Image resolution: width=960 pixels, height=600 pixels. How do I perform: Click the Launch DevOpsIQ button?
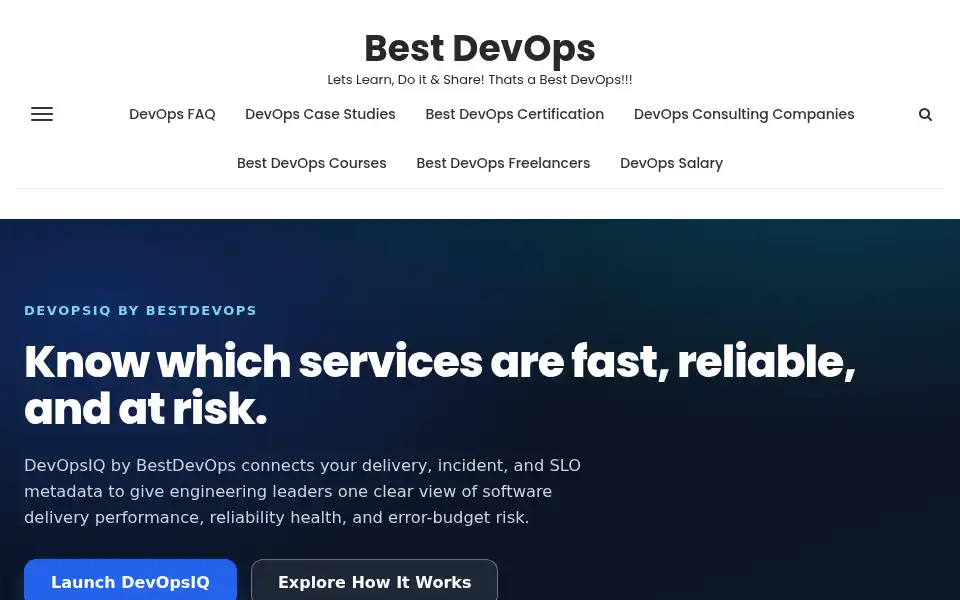point(130,582)
